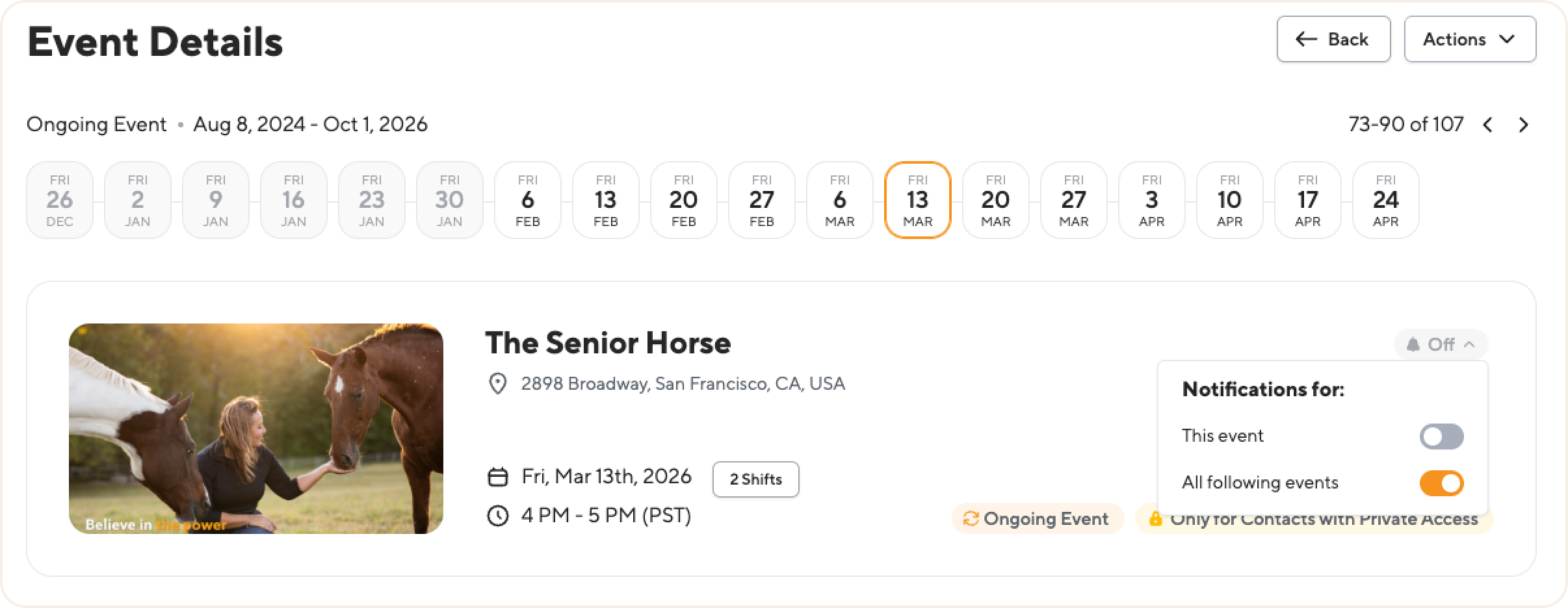Click the calendar icon beside the event date
The height and width of the screenshot is (608, 1568).
(497, 477)
